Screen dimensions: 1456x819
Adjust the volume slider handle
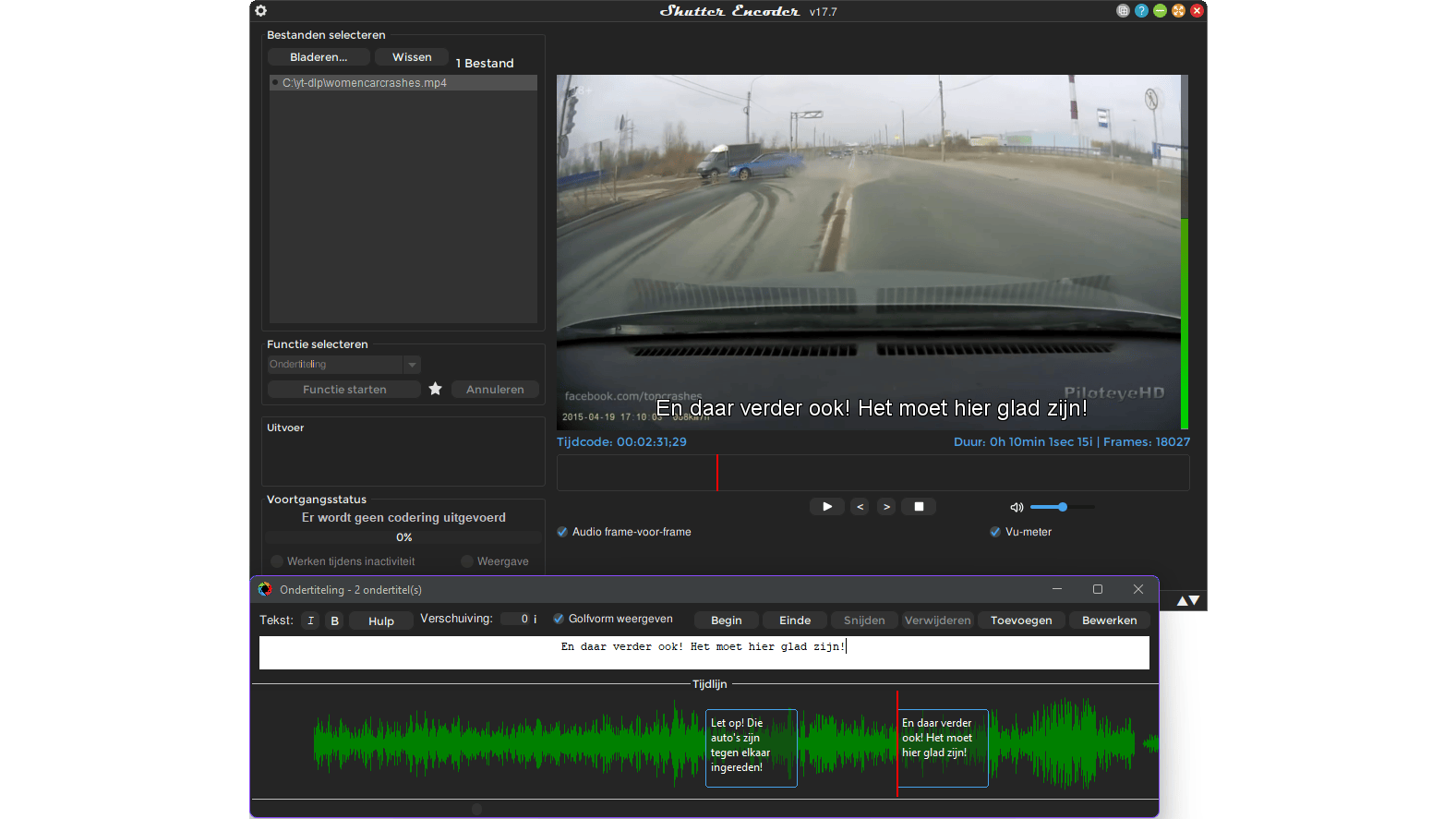click(1063, 507)
